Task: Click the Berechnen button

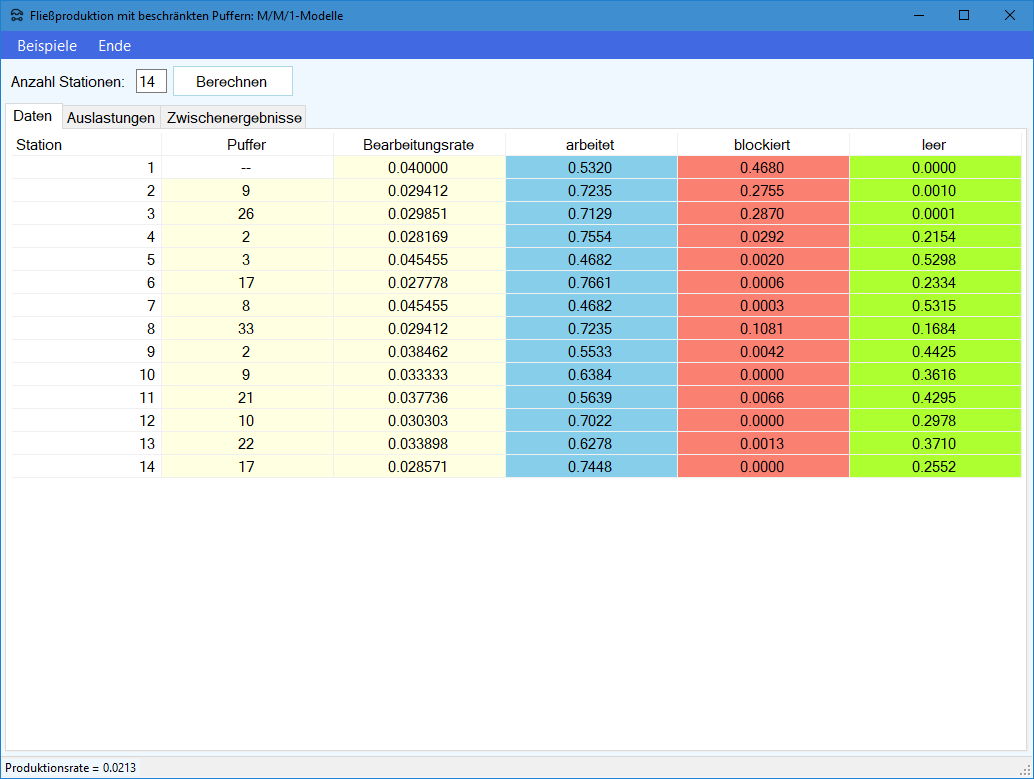Action: 232,81
